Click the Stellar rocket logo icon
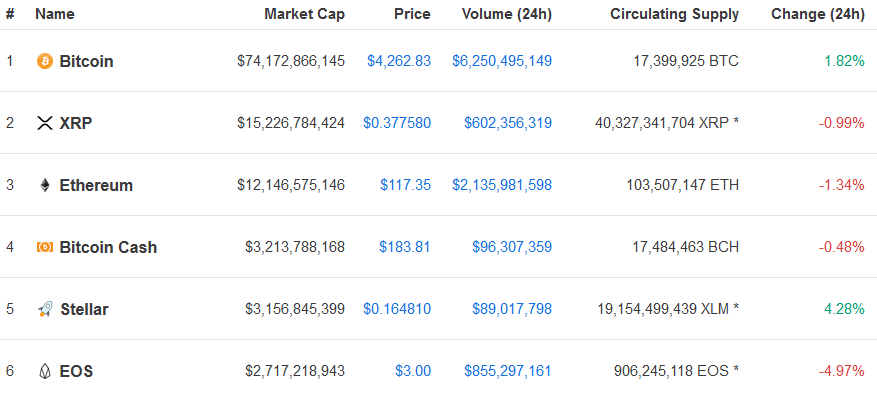877x395 pixels. [x=45, y=309]
